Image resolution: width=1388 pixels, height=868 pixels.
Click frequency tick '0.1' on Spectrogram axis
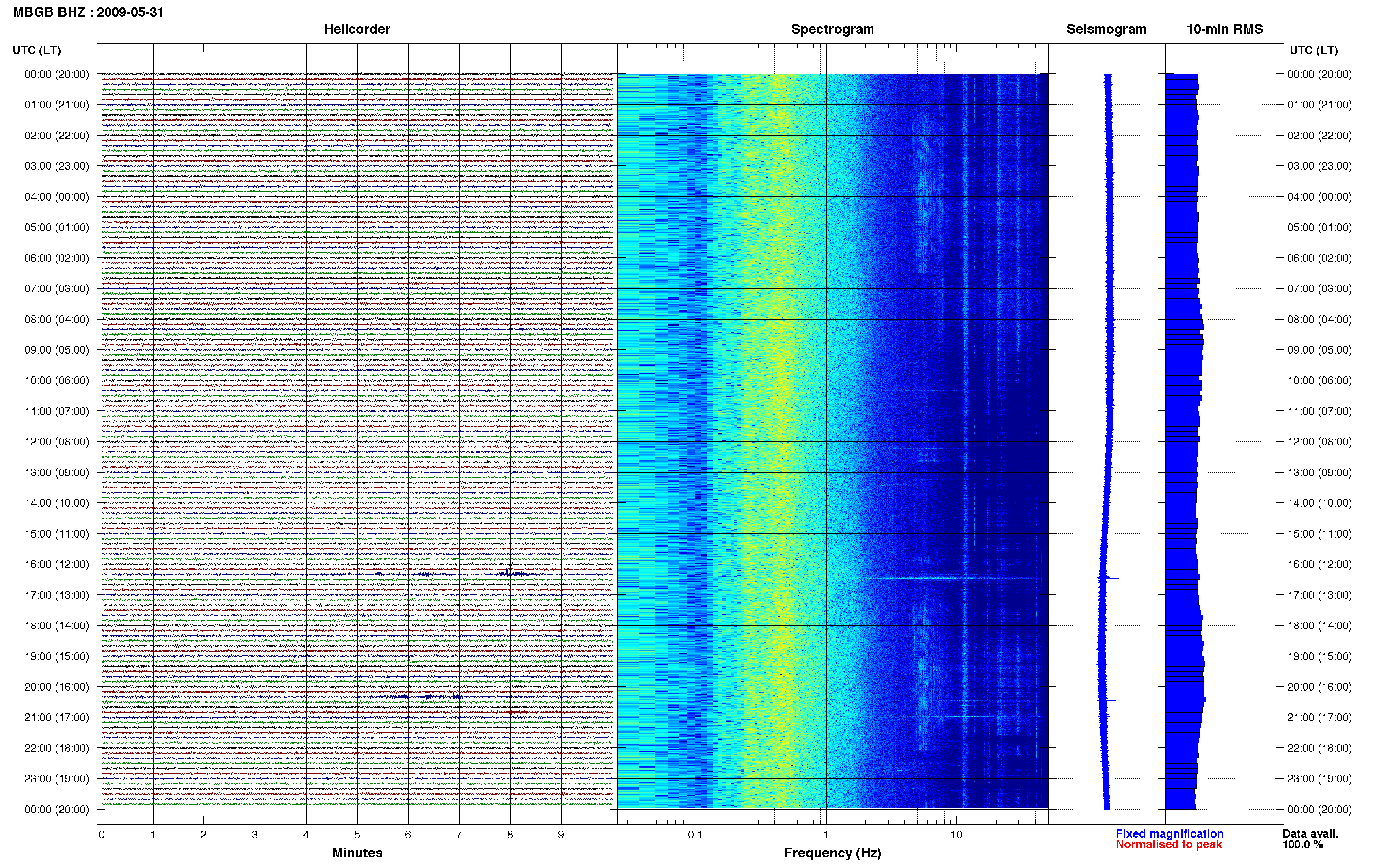(x=695, y=835)
